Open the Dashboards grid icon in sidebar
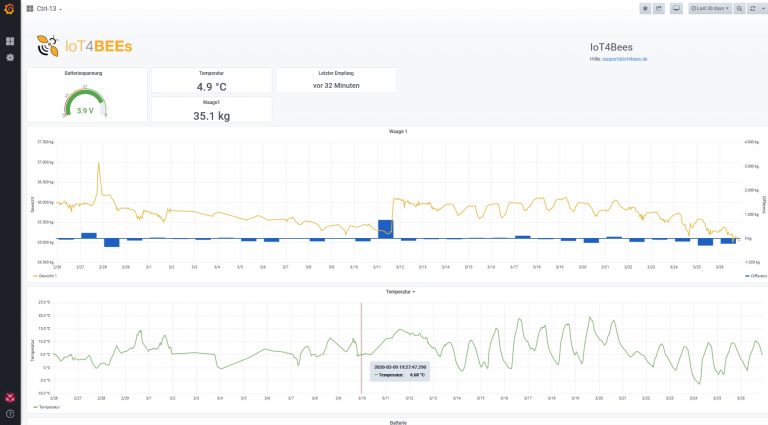Image resolution: width=768 pixels, height=425 pixels. [10, 41]
